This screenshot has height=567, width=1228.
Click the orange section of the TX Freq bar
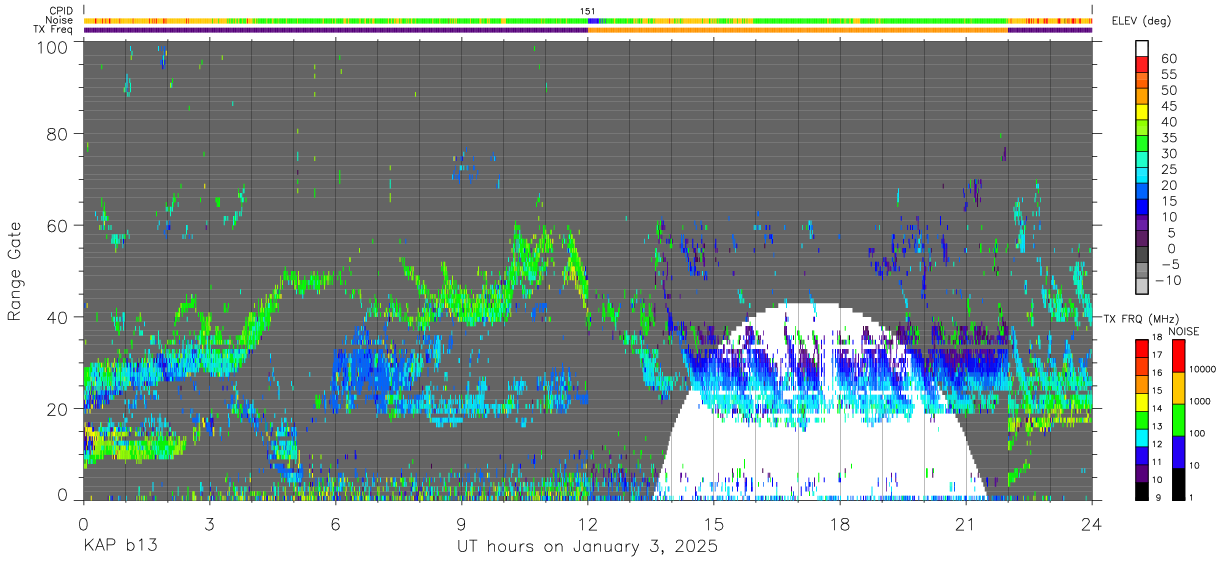pyautogui.click(x=798, y=30)
